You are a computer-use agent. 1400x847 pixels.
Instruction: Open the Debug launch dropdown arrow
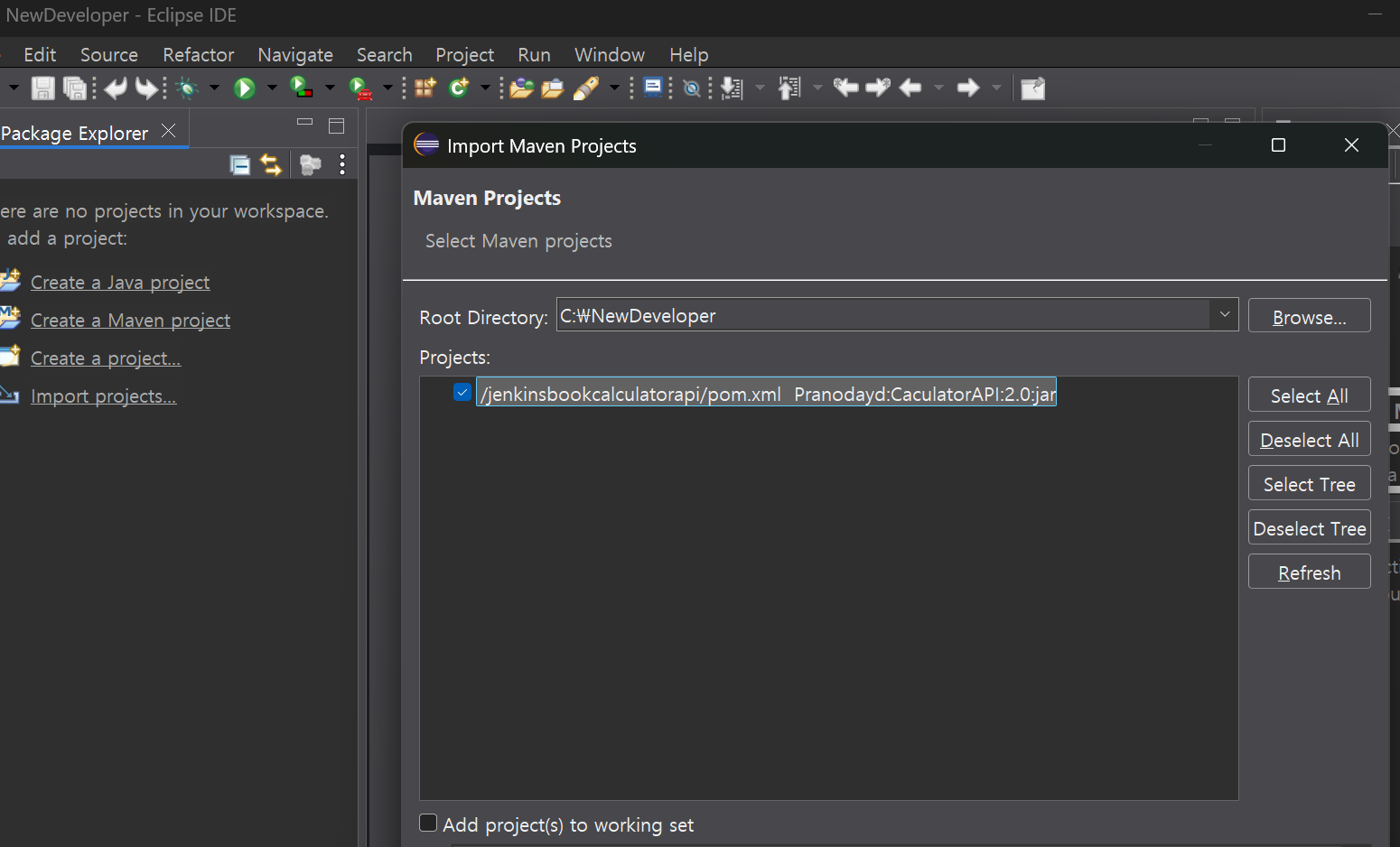click(214, 88)
